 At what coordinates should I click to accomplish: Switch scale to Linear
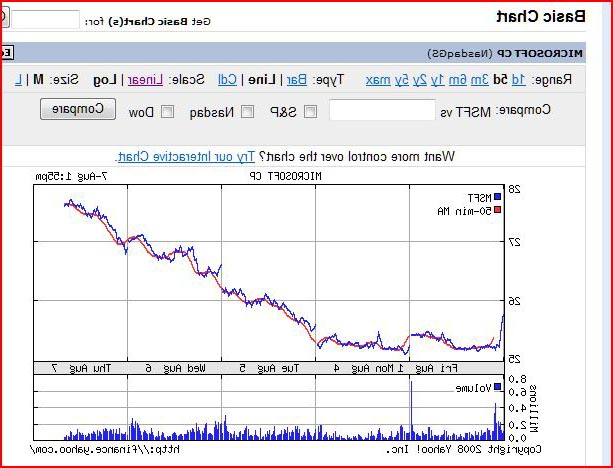(x=145, y=80)
